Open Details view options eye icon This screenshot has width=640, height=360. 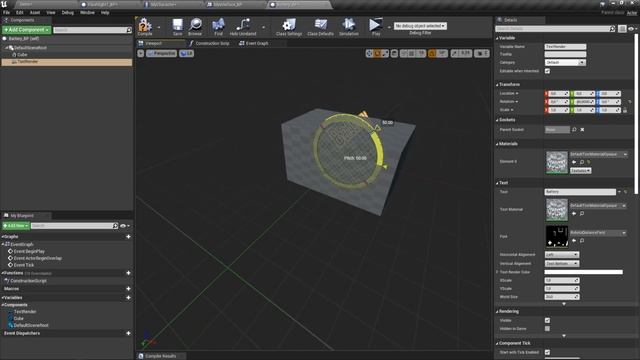(x=632, y=29)
